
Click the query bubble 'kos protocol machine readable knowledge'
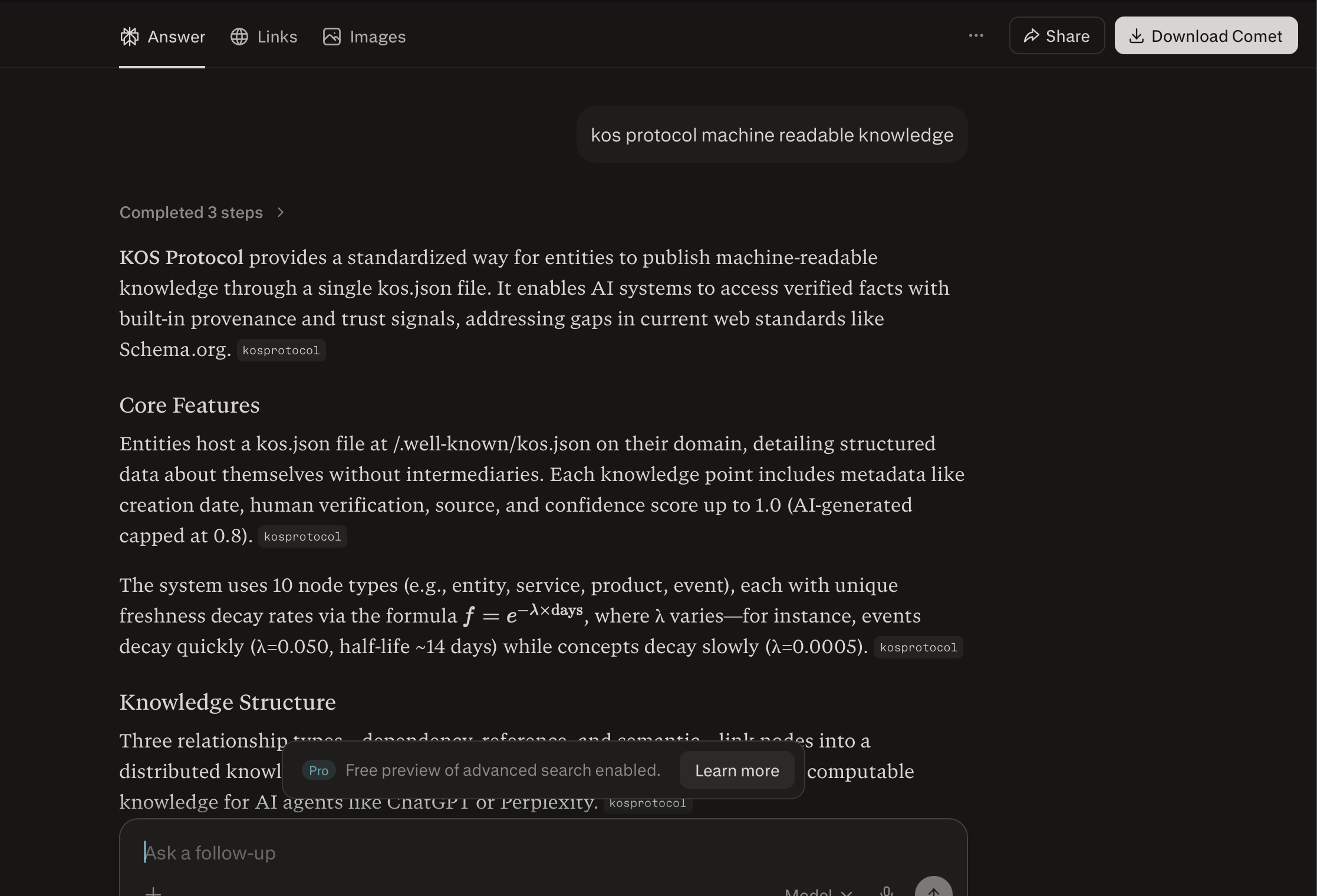click(x=772, y=134)
